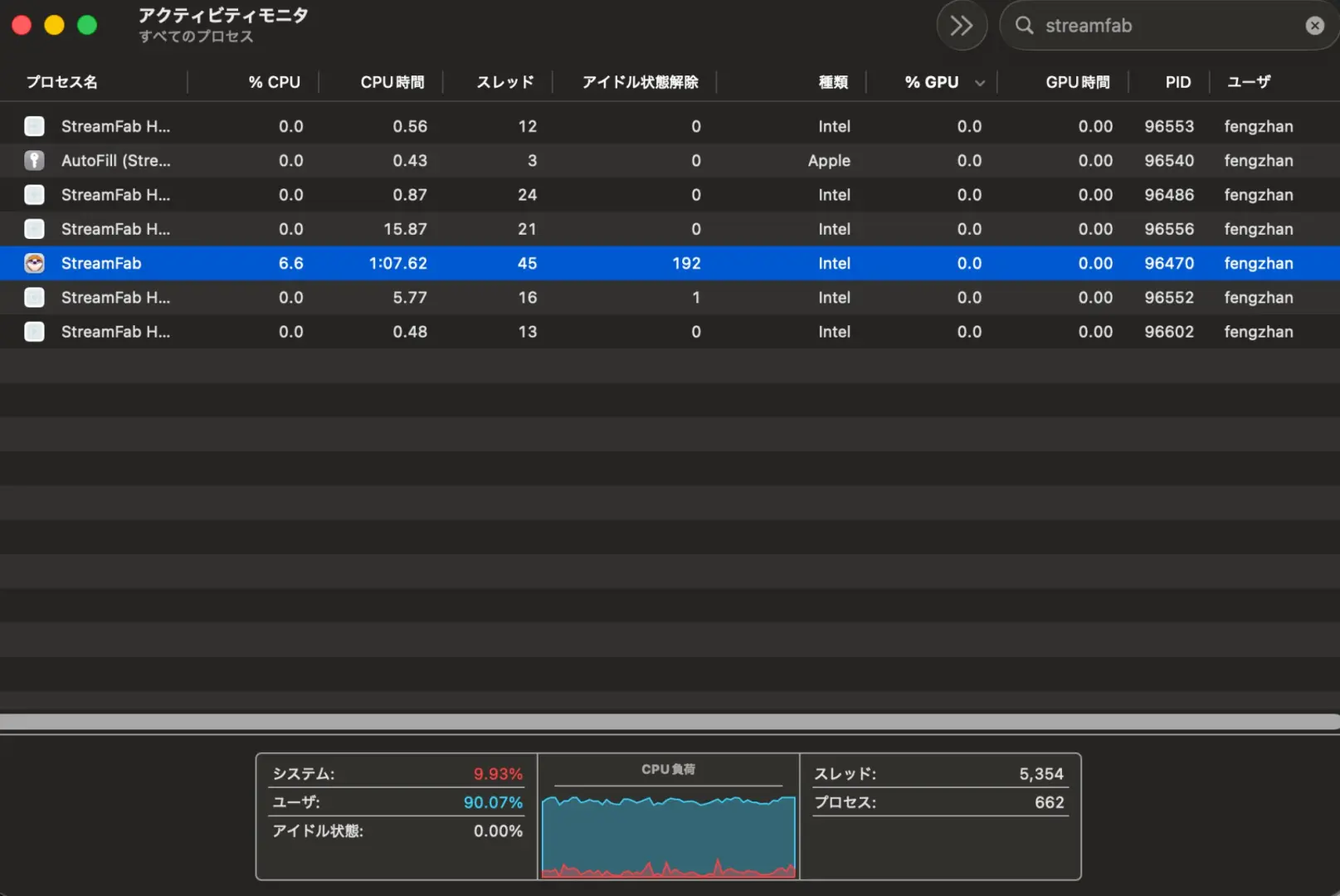Image resolution: width=1340 pixels, height=896 pixels.
Task: Click the AutoFill process icon
Action: pyautogui.click(x=34, y=160)
